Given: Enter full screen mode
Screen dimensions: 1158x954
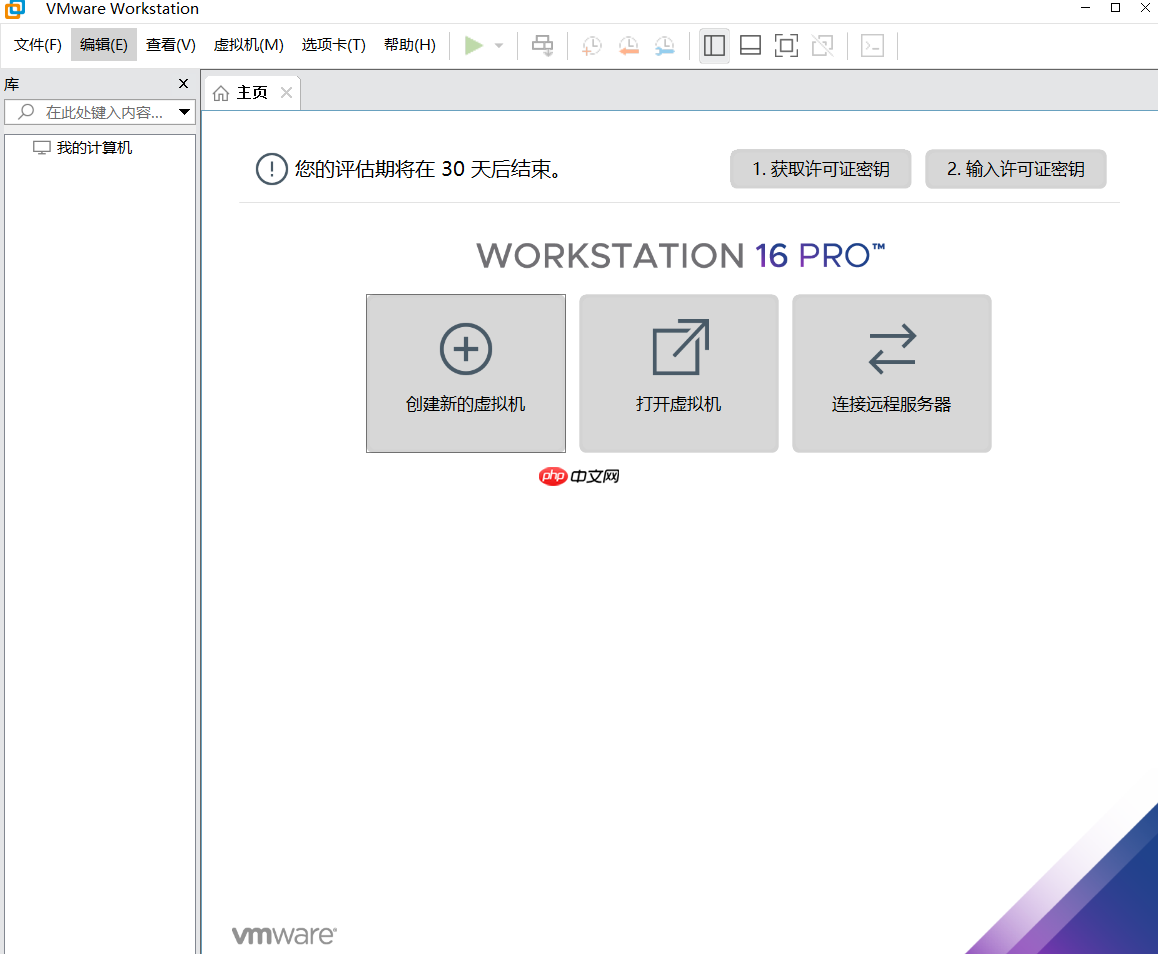Looking at the screenshot, I should [x=785, y=45].
